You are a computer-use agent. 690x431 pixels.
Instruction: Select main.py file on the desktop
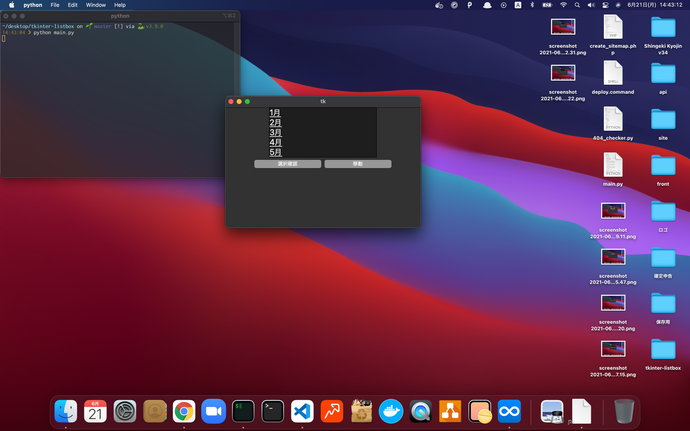pyautogui.click(x=613, y=167)
